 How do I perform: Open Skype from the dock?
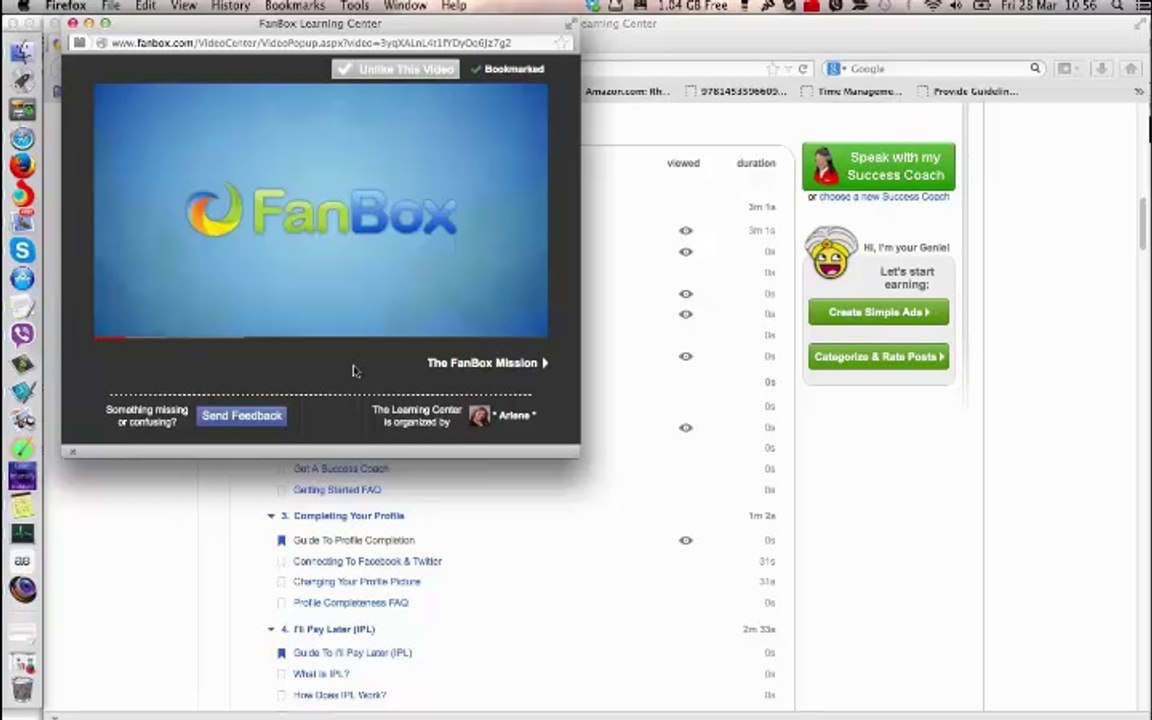tap(22, 251)
